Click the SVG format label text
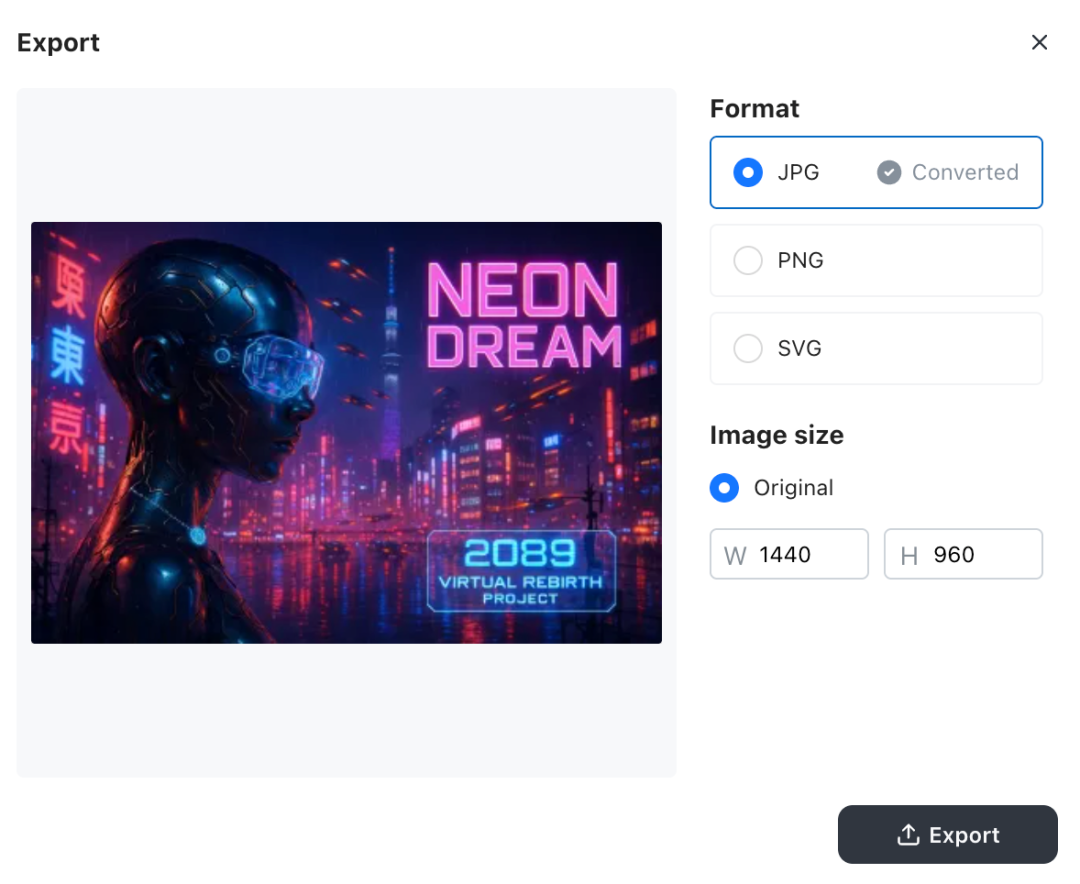Screen dimensions: 1080x884 tap(799, 349)
